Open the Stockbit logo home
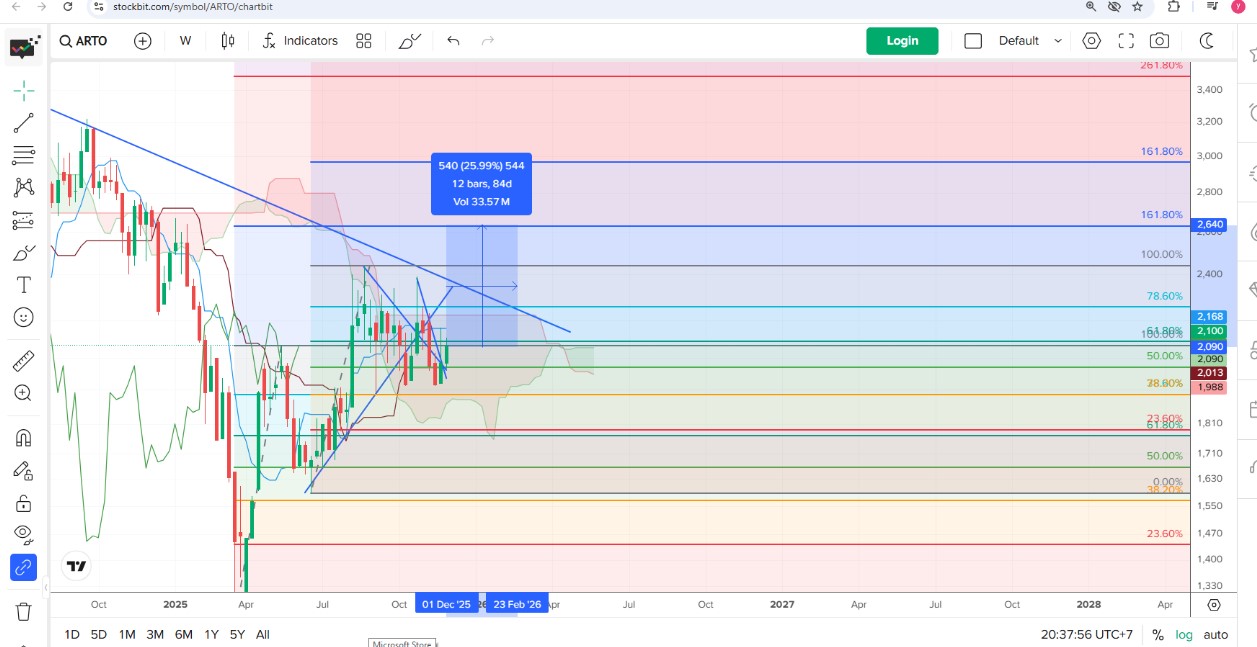This screenshot has width=1257, height=647. pyautogui.click(x=25, y=46)
